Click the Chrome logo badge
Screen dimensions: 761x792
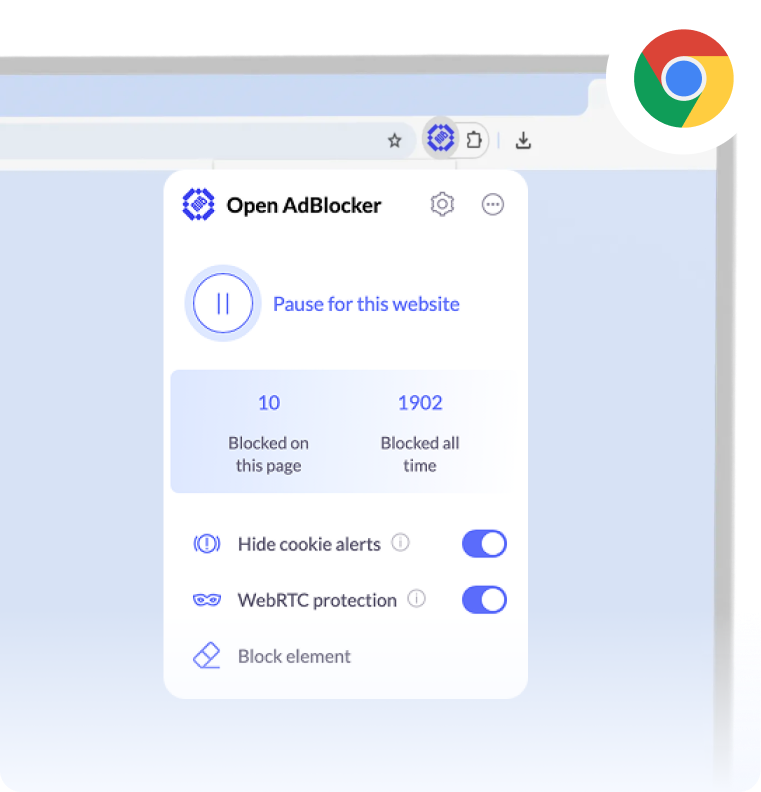[683, 78]
